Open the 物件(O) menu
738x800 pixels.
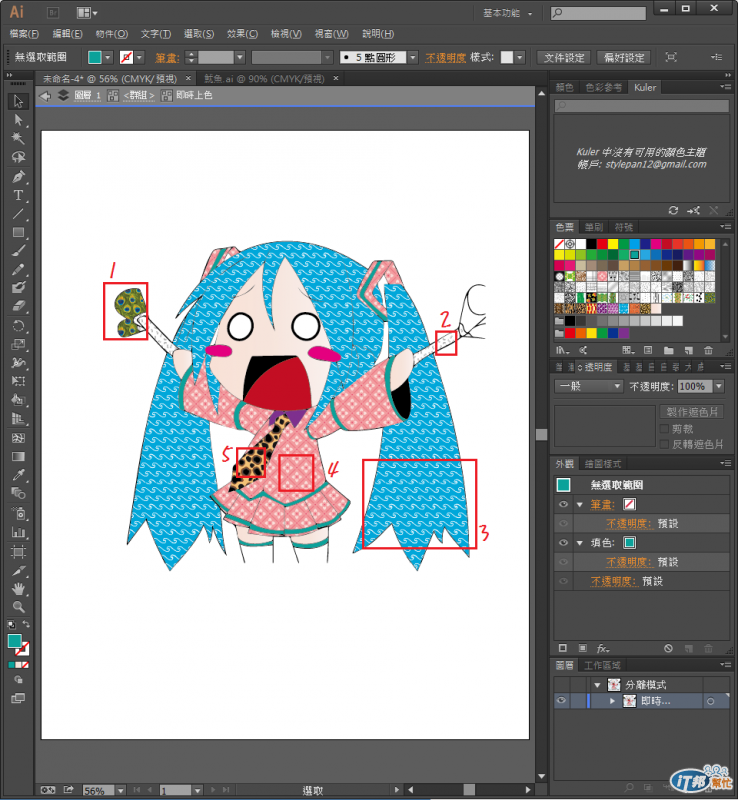click(112, 34)
